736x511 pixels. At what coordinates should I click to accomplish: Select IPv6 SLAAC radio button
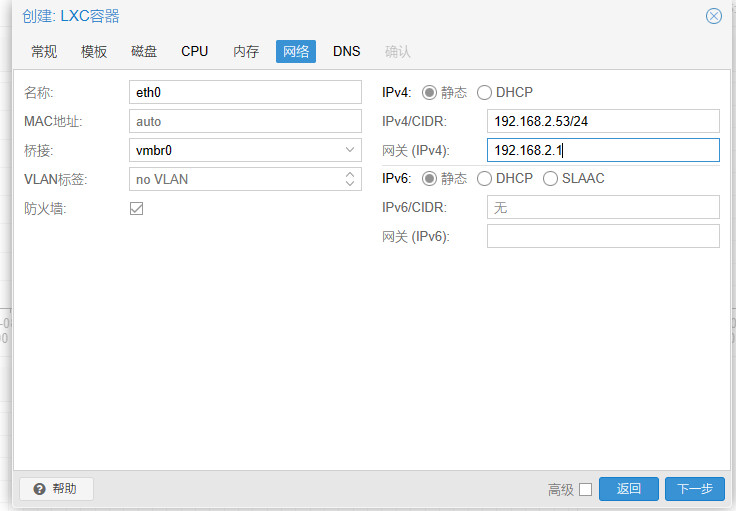[551, 178]
